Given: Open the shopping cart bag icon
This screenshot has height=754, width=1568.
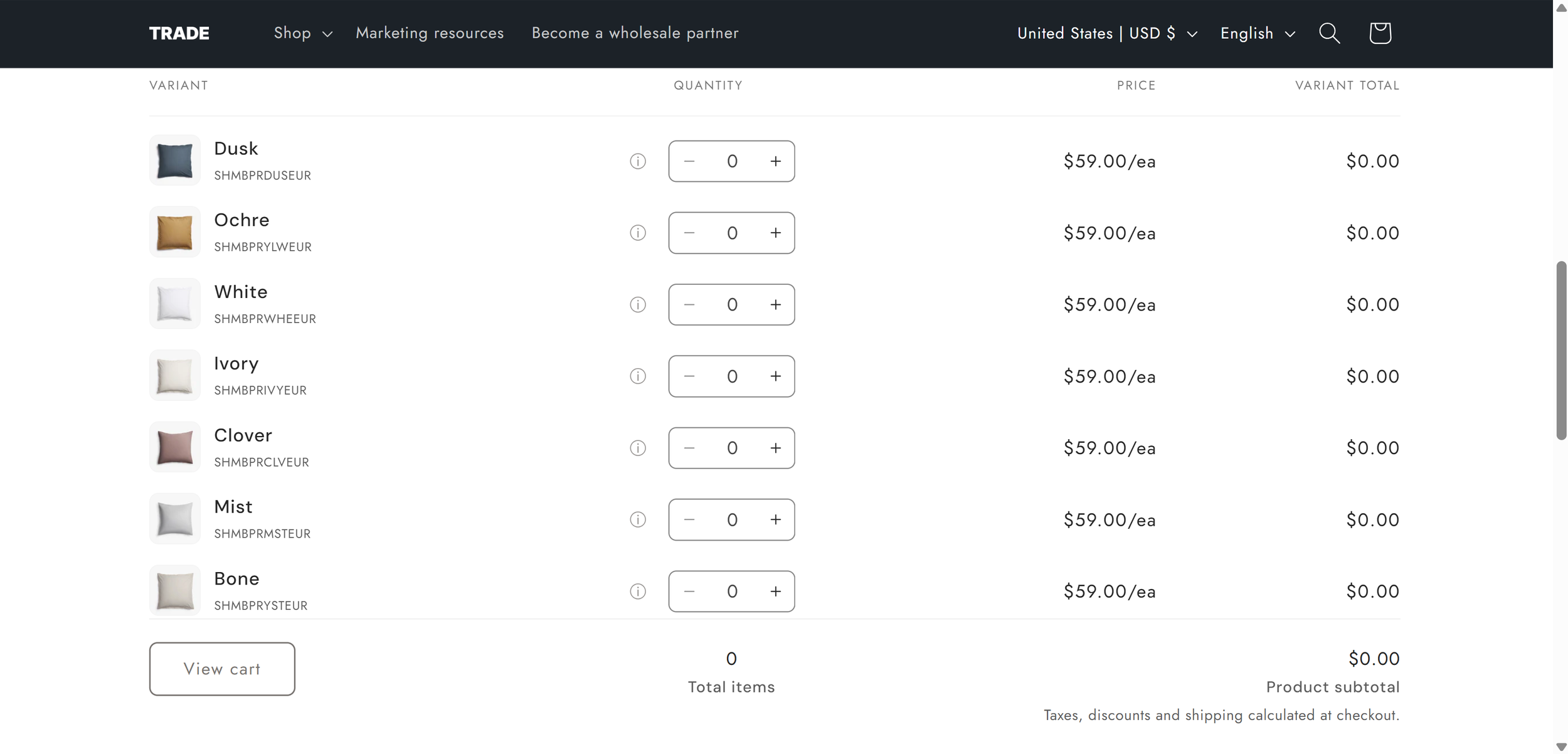Looking at the screenshot, I should pyautogui.click(x=1380, y=33).
